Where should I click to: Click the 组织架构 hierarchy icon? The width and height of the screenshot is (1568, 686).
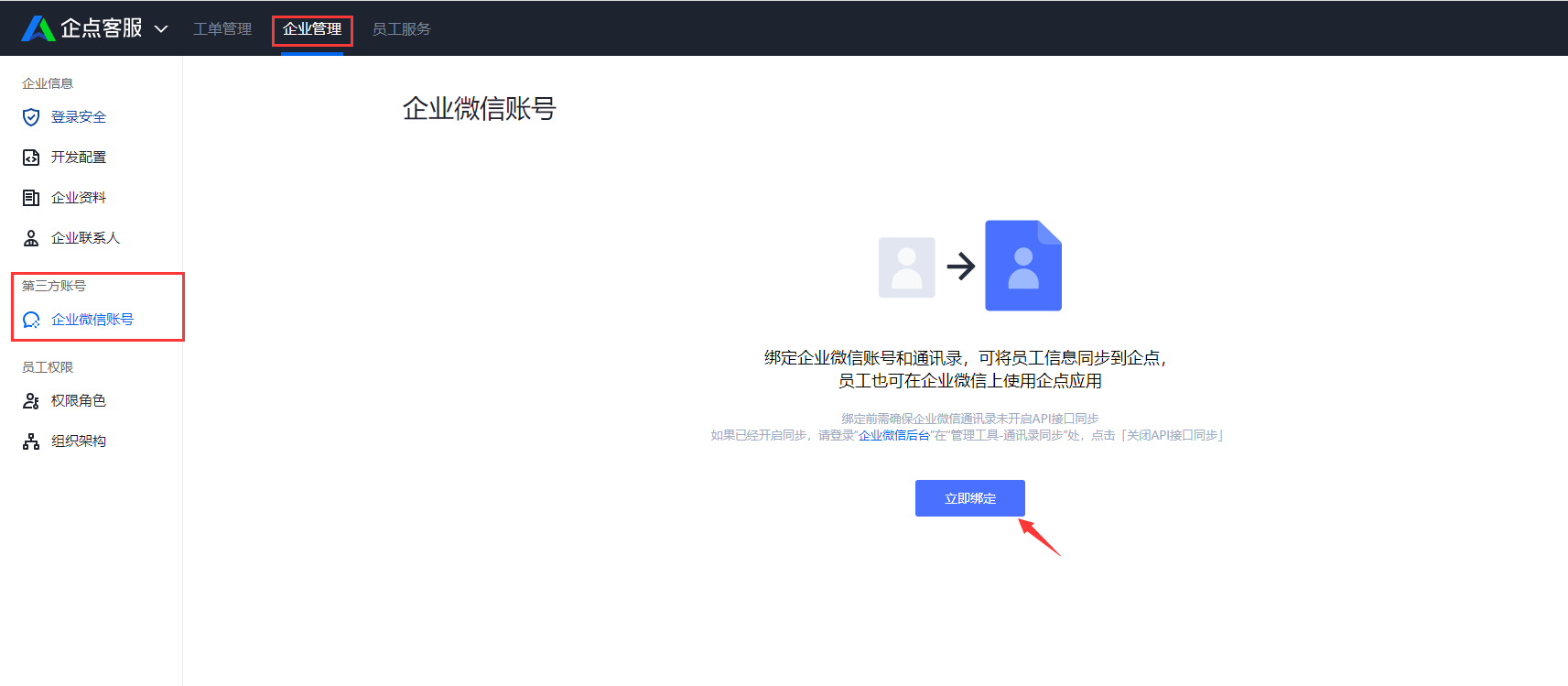[31, 441]
